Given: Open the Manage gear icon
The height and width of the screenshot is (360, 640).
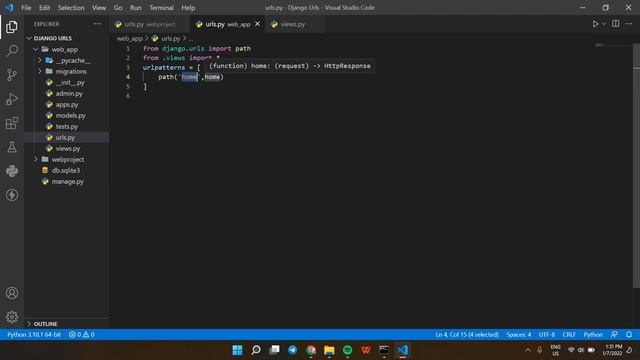Looking at the screenshot, I should click(12, 317).
